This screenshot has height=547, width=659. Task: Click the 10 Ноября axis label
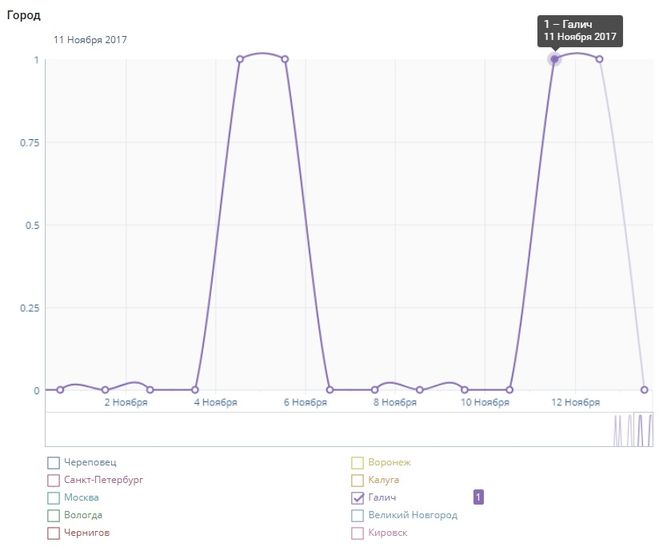coord(485,402)
